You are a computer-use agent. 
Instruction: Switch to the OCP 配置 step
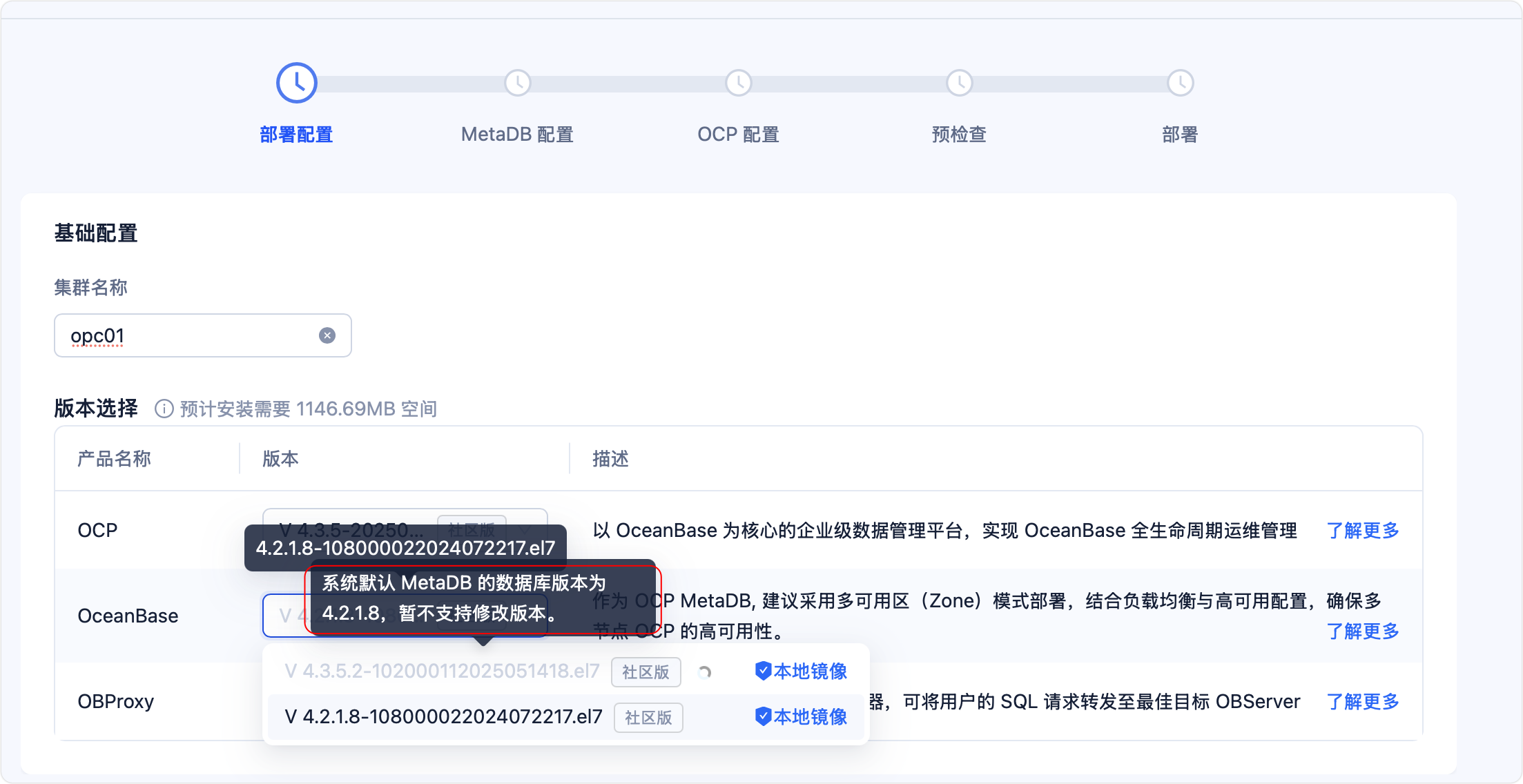pos(738,134)
